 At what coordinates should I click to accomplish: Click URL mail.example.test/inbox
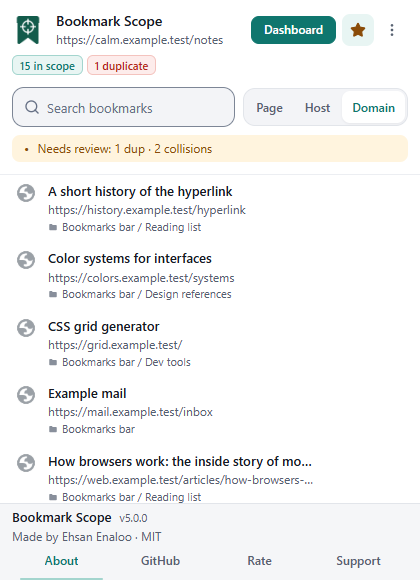pyautogui.click(x=130, y=412)
